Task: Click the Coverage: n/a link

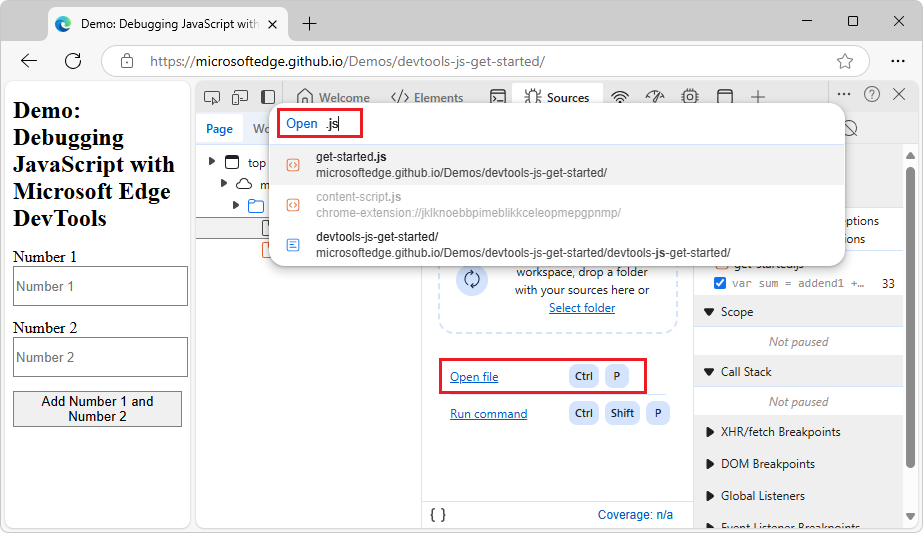Action: pyautogui.click(x=635, y=515)
